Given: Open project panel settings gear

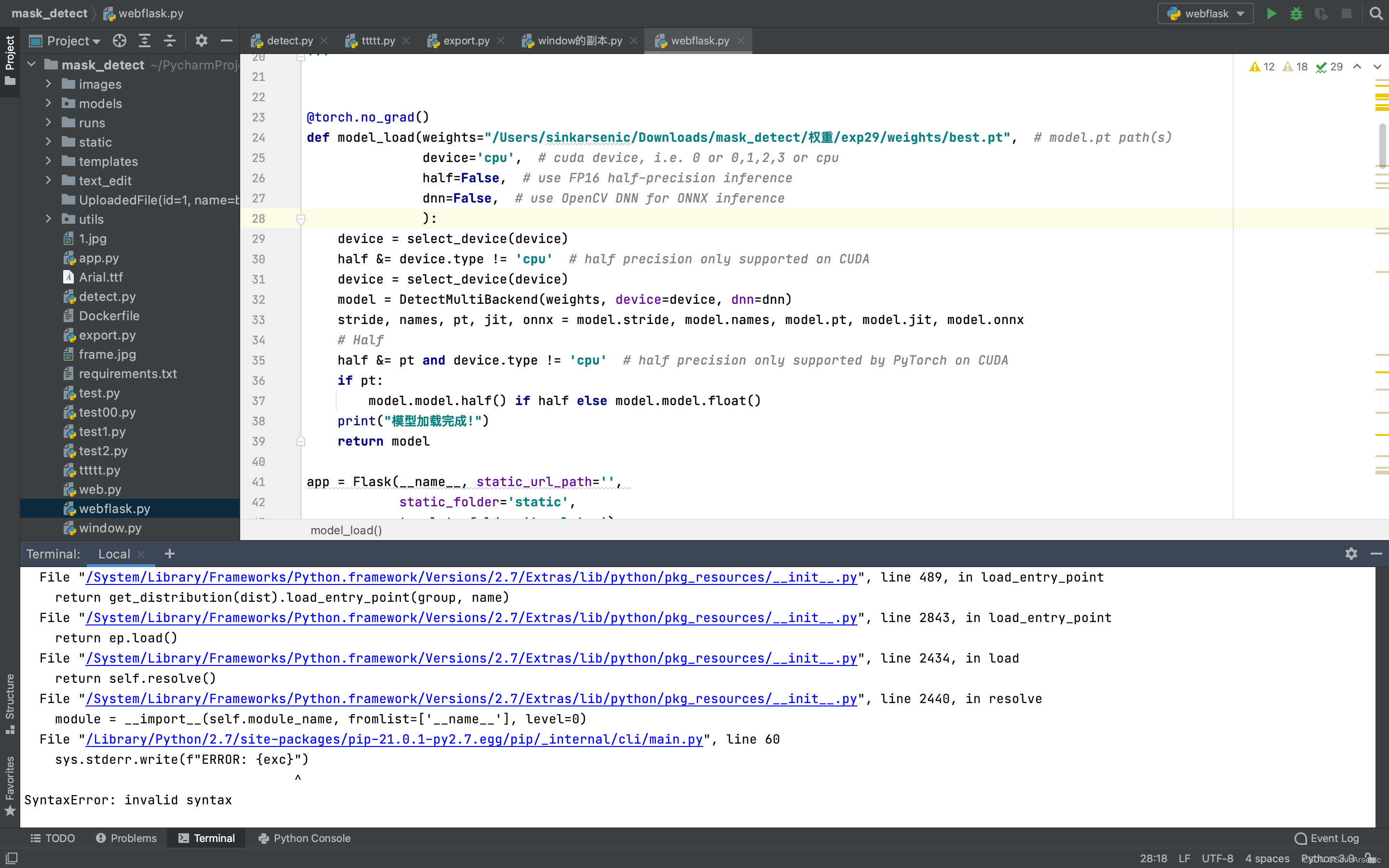Looking at the screenshot, I should coord(201,41).
